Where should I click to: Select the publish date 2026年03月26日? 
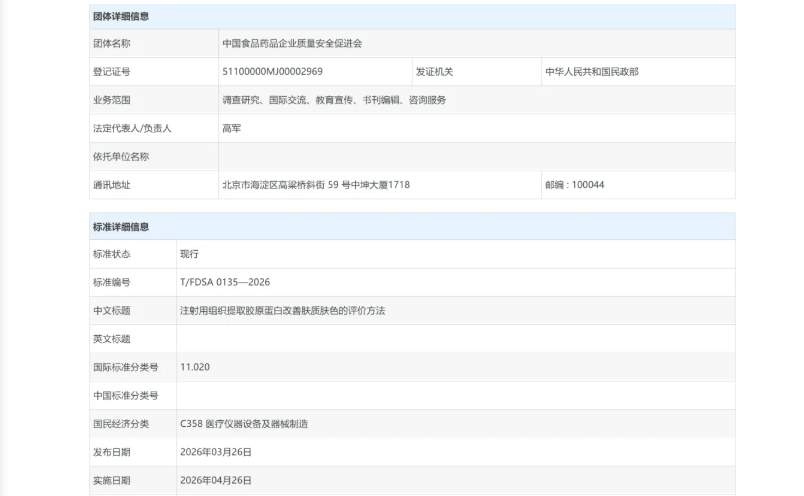216,452
